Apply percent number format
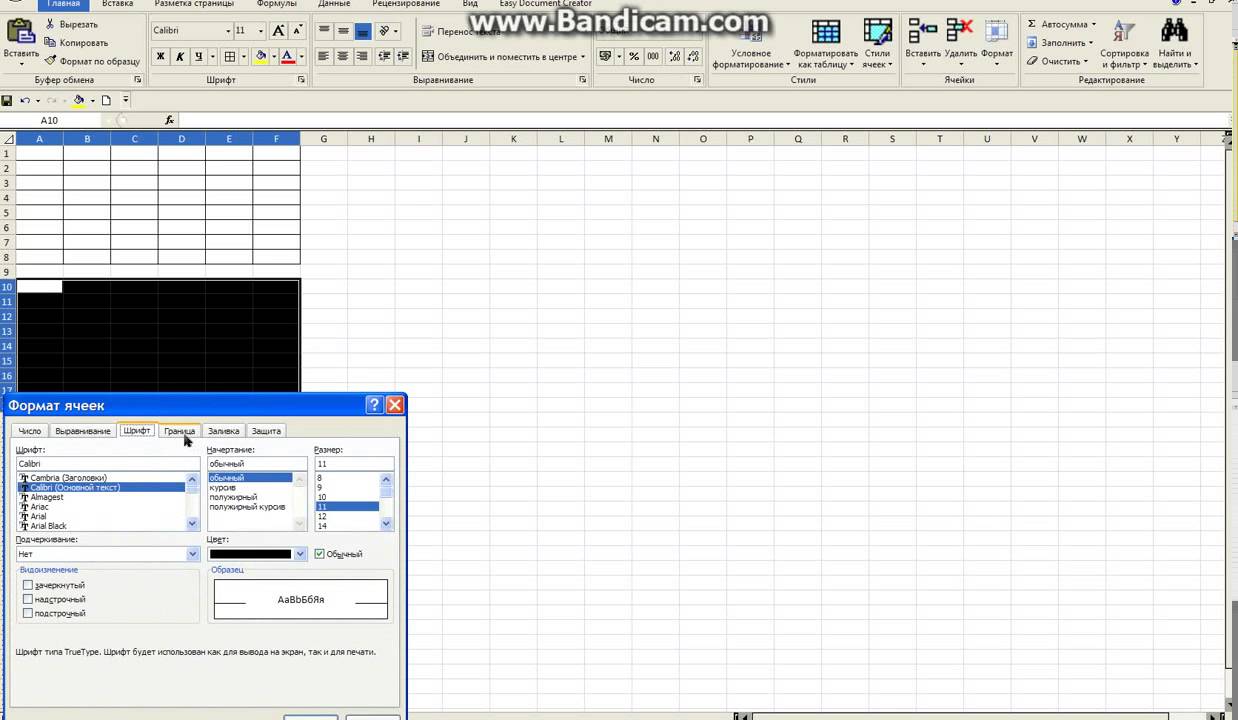The width and height of the screenshot is (1238, 720). pyautogui.click(x=634, y=57)
